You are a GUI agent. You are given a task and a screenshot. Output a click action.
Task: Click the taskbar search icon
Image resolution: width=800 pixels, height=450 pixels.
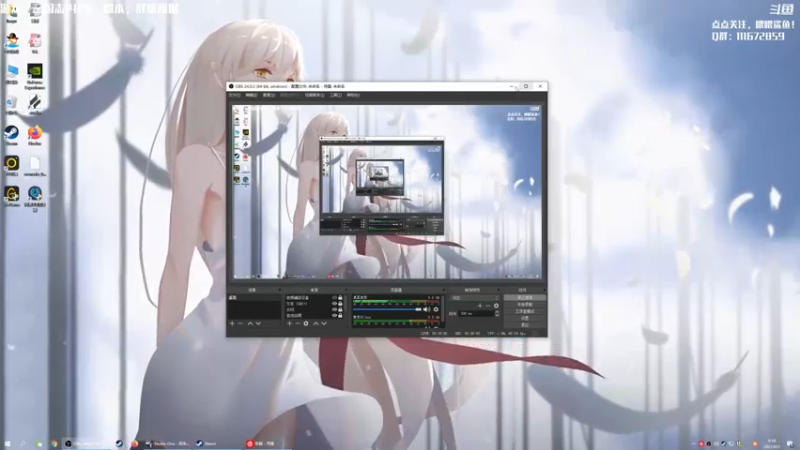23,444
